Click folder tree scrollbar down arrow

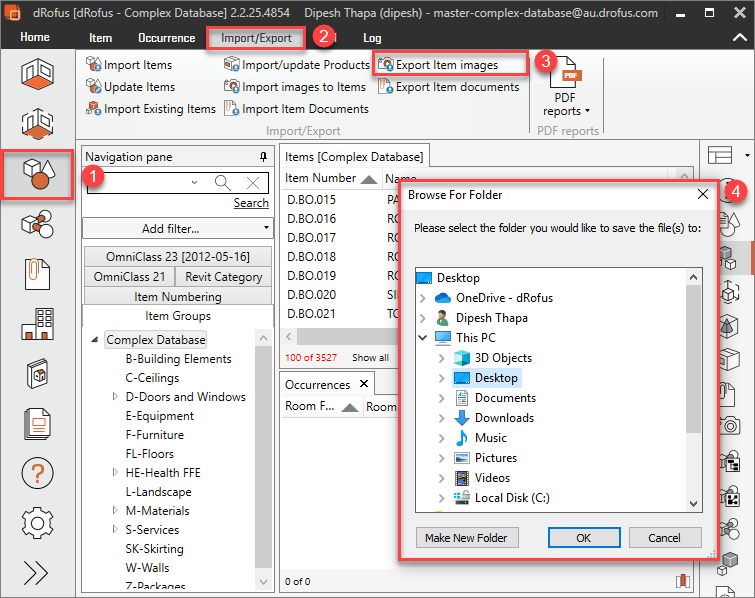[x=693, y=503]
